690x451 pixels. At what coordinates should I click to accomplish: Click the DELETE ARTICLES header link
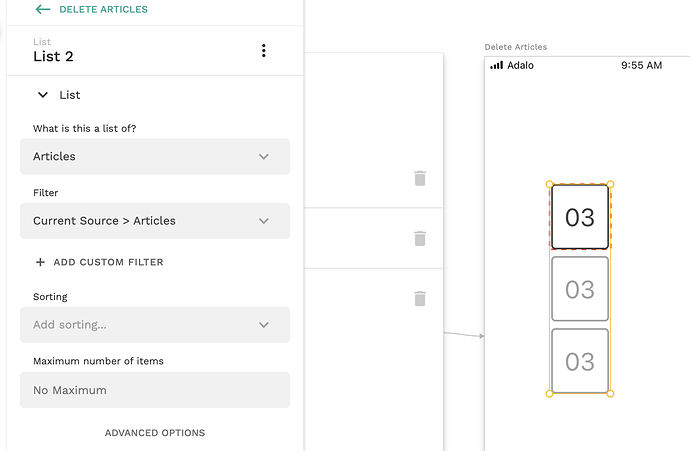103,9
